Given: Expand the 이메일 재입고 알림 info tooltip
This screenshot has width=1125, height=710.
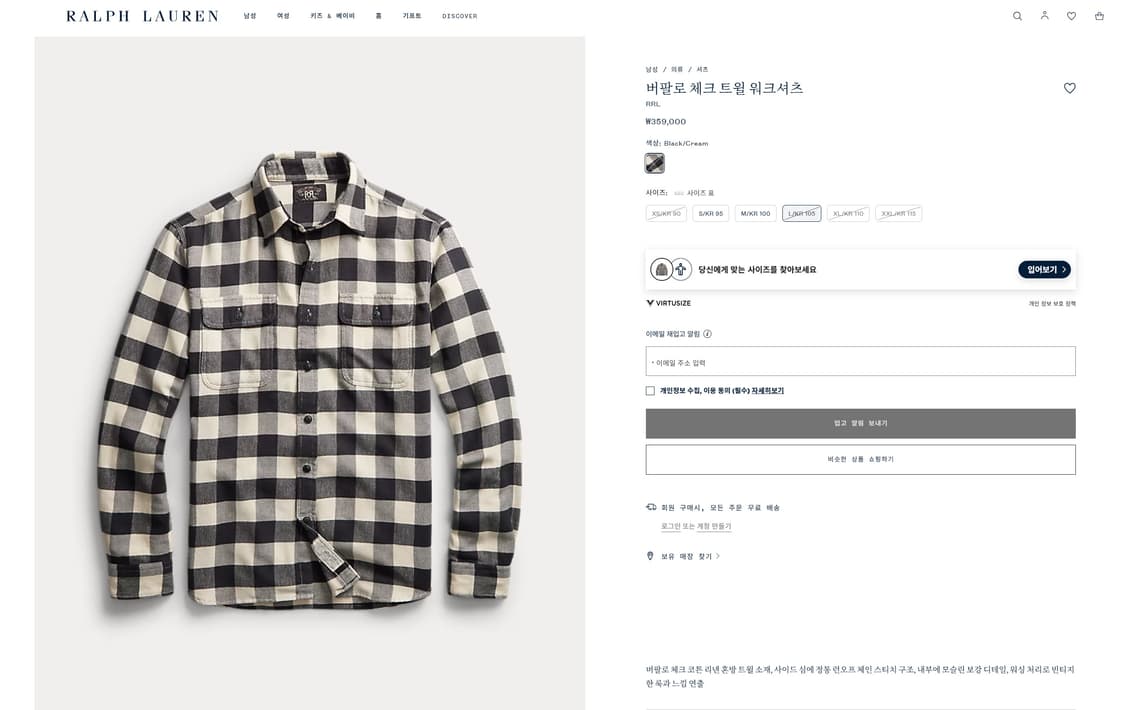Looking at the screenshot, I should 708,333.
